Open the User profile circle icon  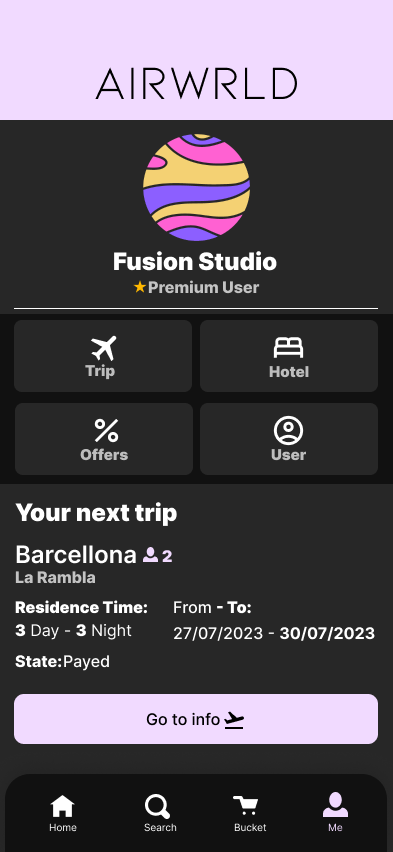[289, 431]
